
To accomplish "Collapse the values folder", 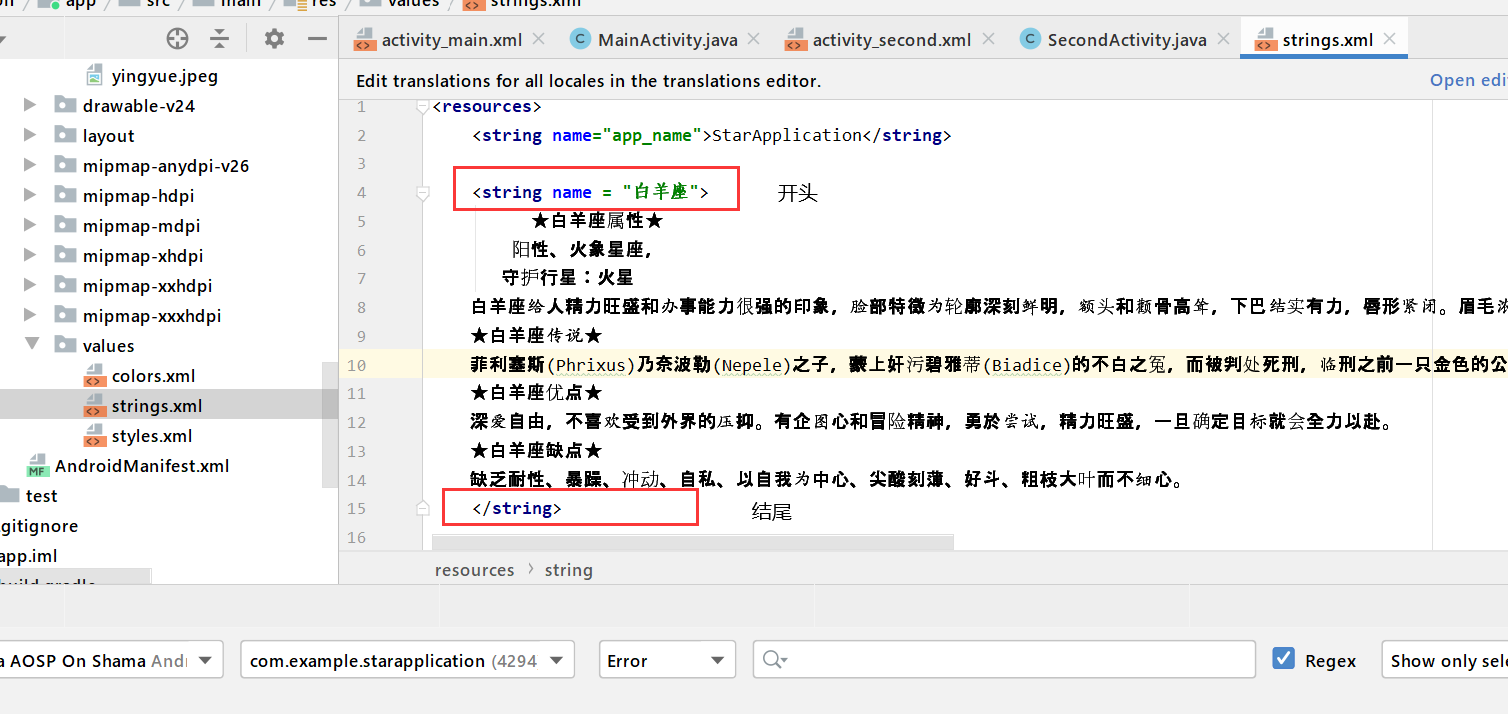I will point(32,346).
